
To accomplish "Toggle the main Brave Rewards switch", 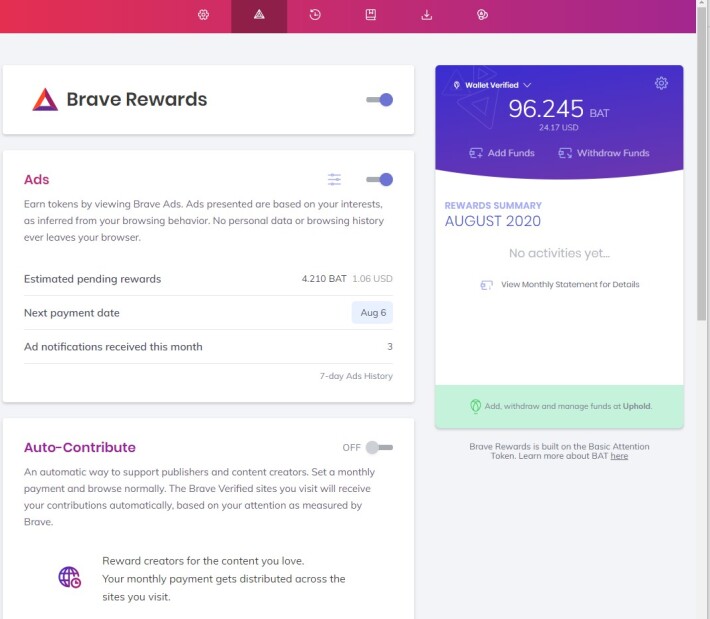I will pyautogui.click(x=379, y=100).
